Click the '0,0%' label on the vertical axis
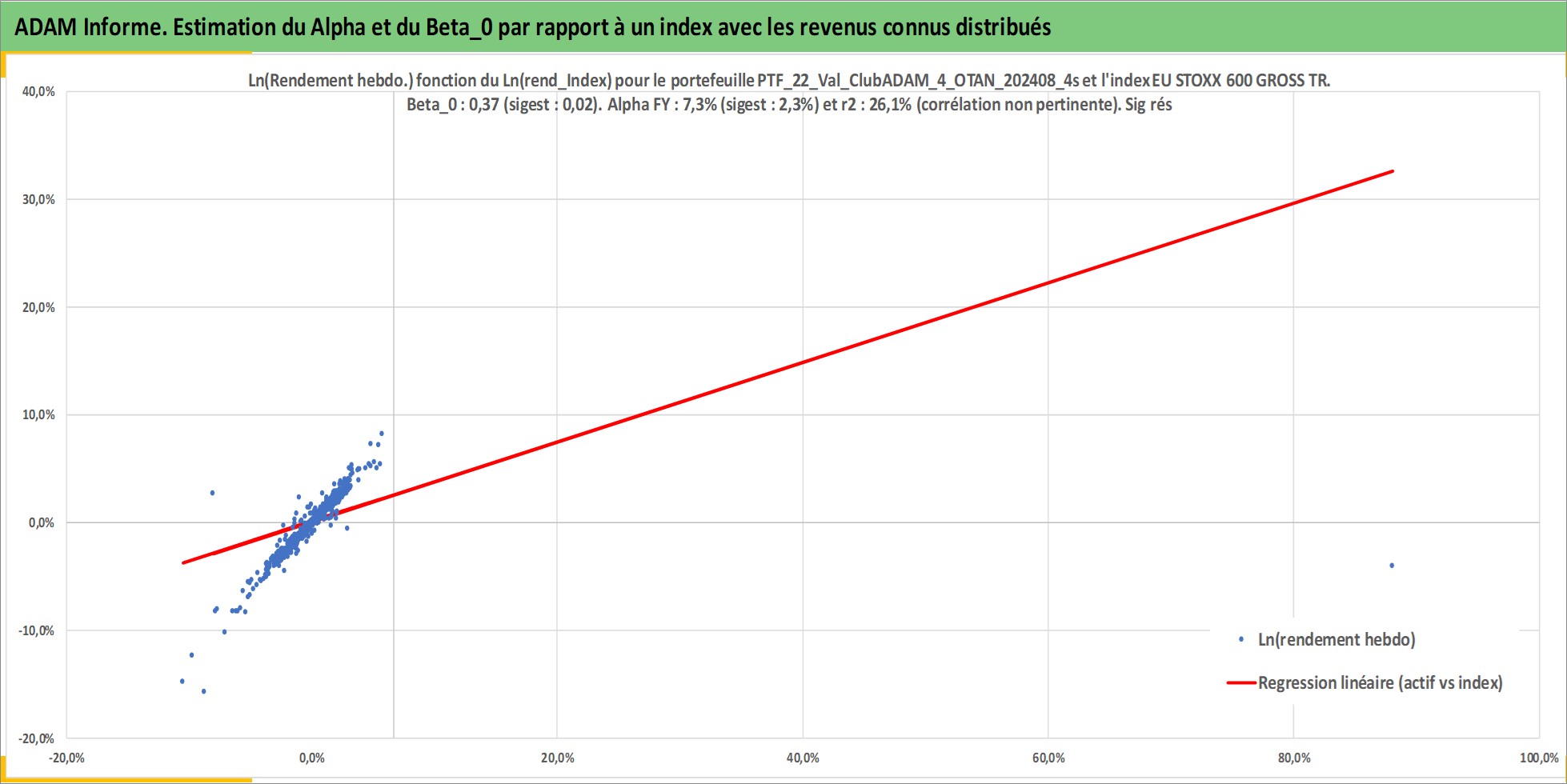 tap(42, 523)
